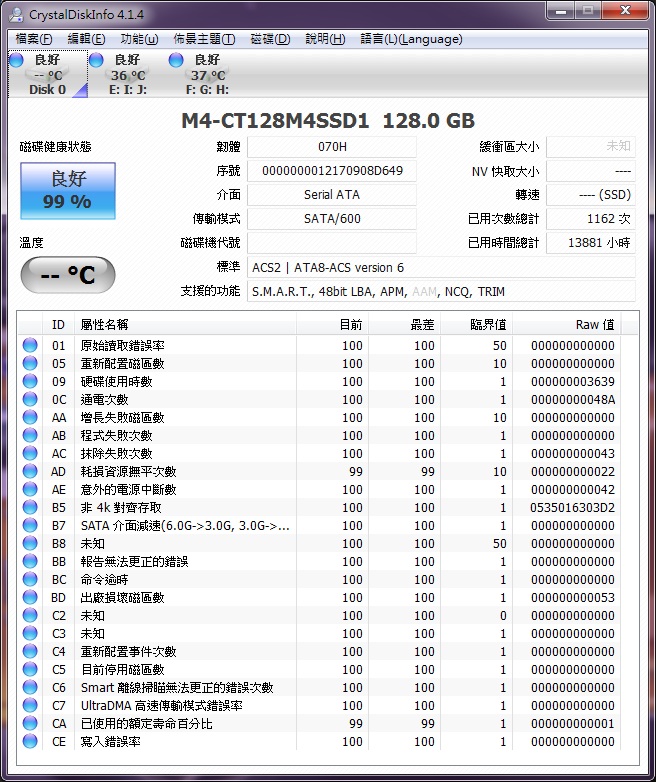Click status orb for attribute B5
This screenshot has height=782, width=656.
30,507
